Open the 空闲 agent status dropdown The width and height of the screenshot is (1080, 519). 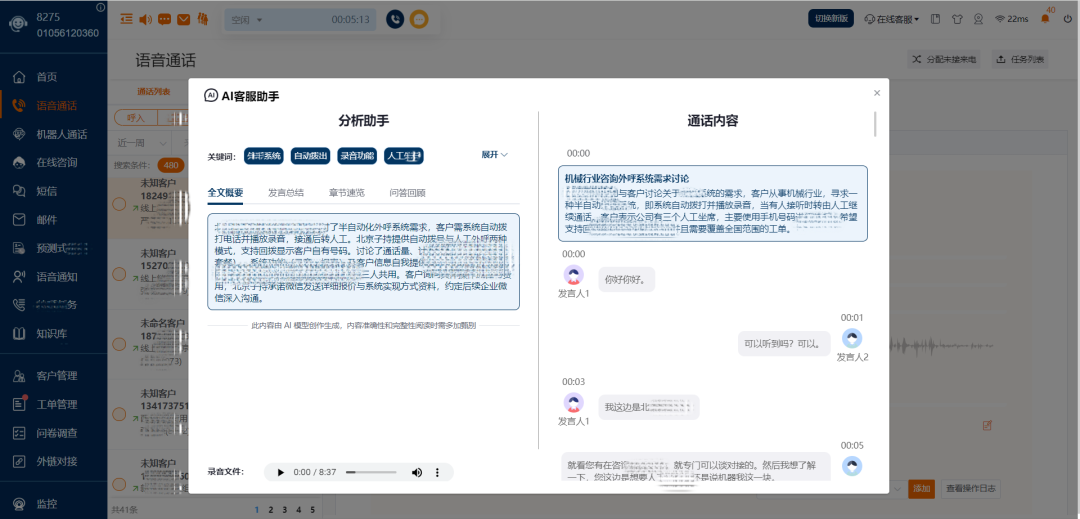(x=248, y=19)
